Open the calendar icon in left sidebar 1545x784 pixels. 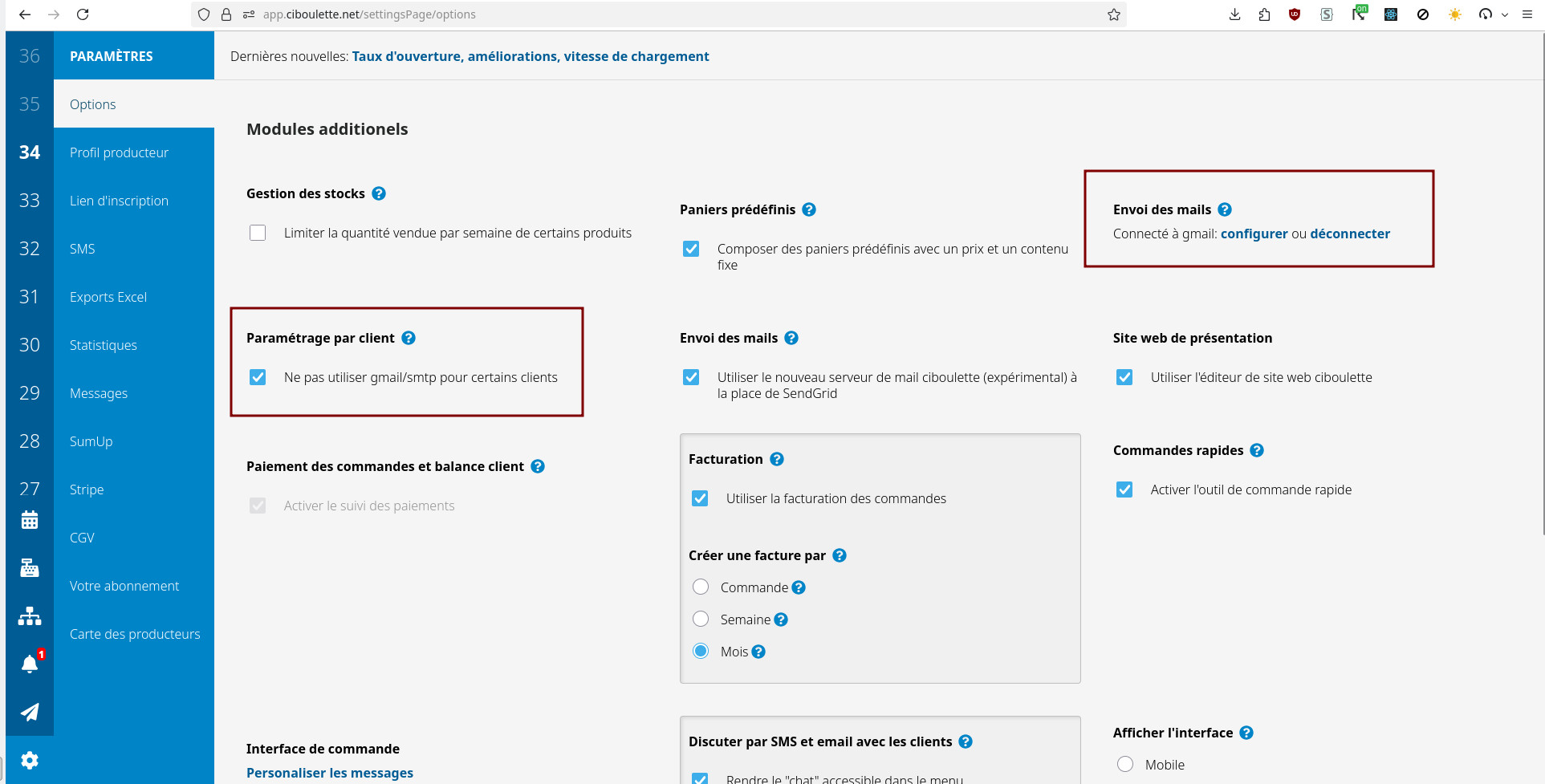pos(30,520)
